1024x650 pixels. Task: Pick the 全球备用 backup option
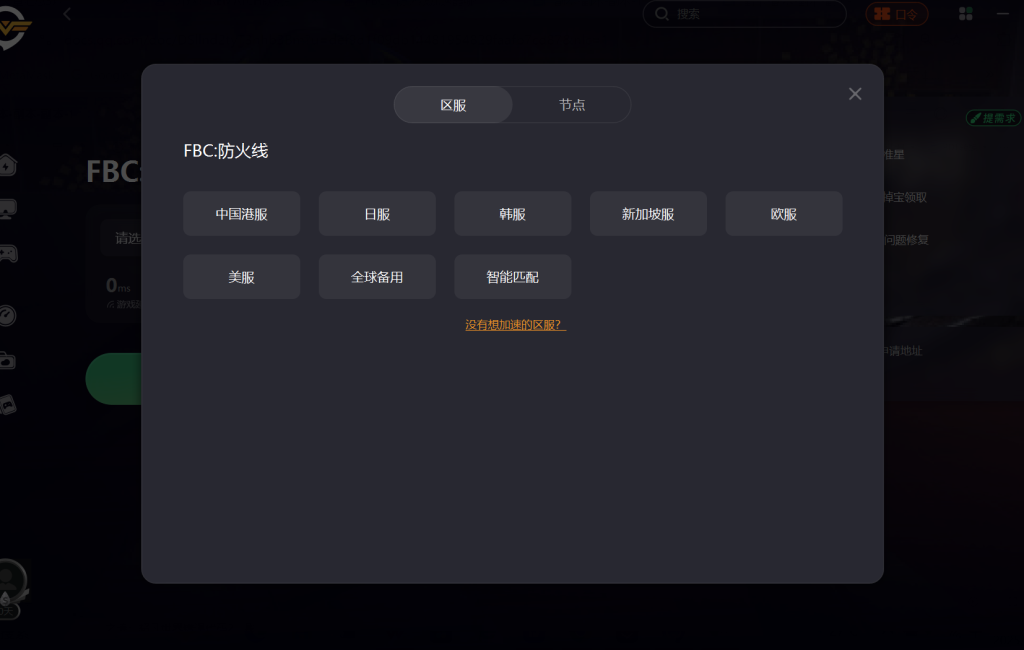[377, 277]
